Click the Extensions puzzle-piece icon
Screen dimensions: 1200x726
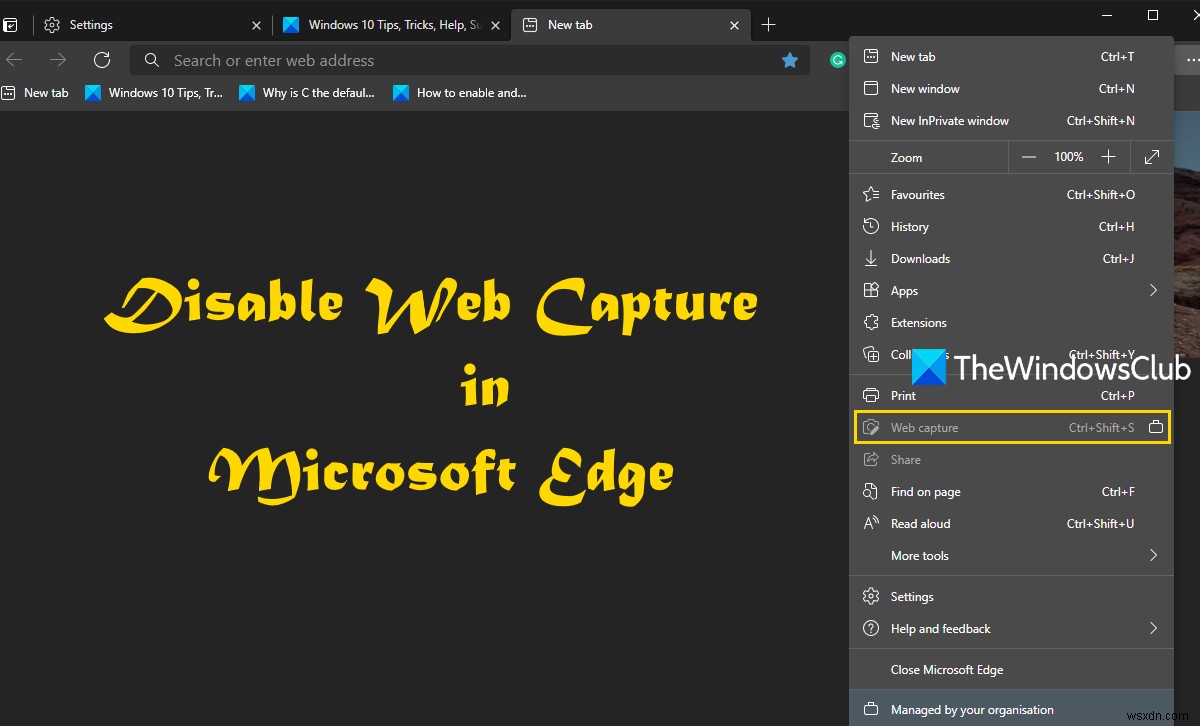pyautogui.click(x=870, y=322)
